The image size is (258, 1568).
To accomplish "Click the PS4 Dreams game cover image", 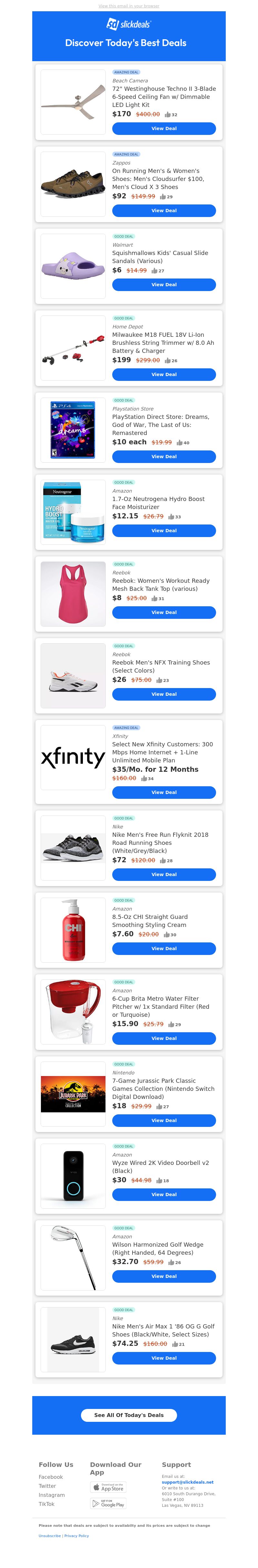I will point(73,430).
